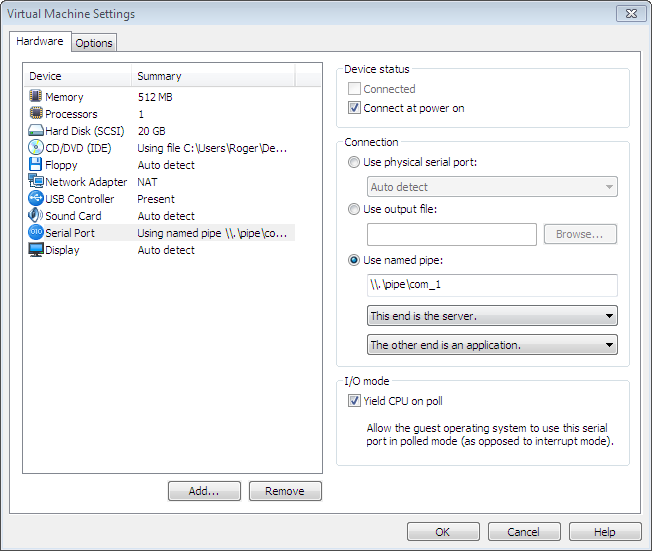Choose Use physical serial port option
The width and height of the screenshot is (652, 551).
[354, 162]
